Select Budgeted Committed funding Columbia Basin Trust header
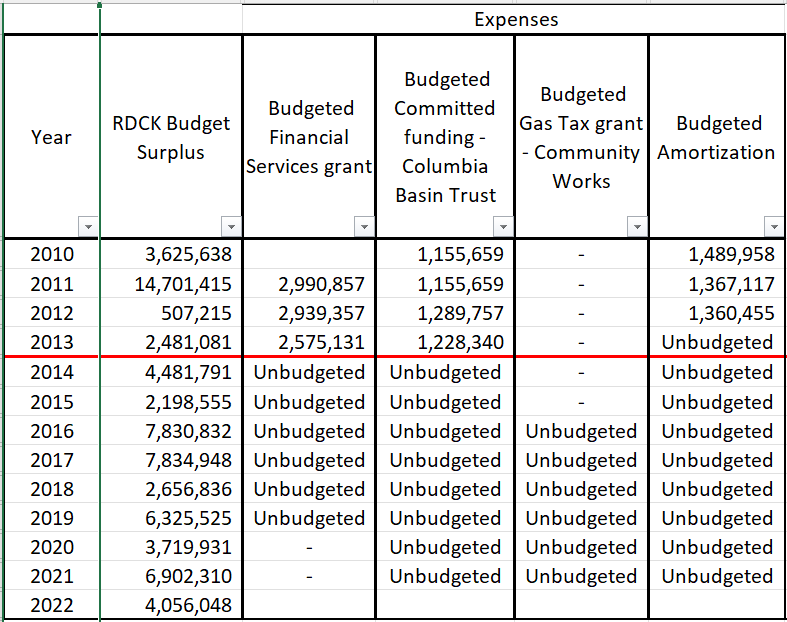 tap(445, 137)
